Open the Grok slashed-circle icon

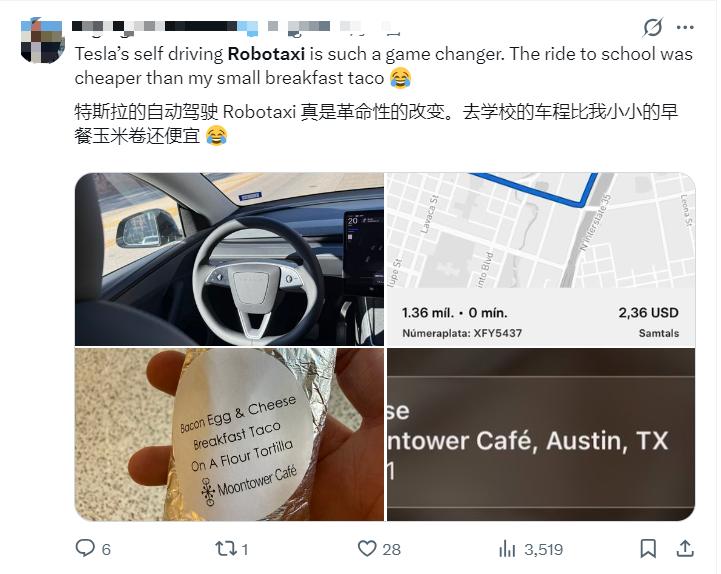coord(652,28)
